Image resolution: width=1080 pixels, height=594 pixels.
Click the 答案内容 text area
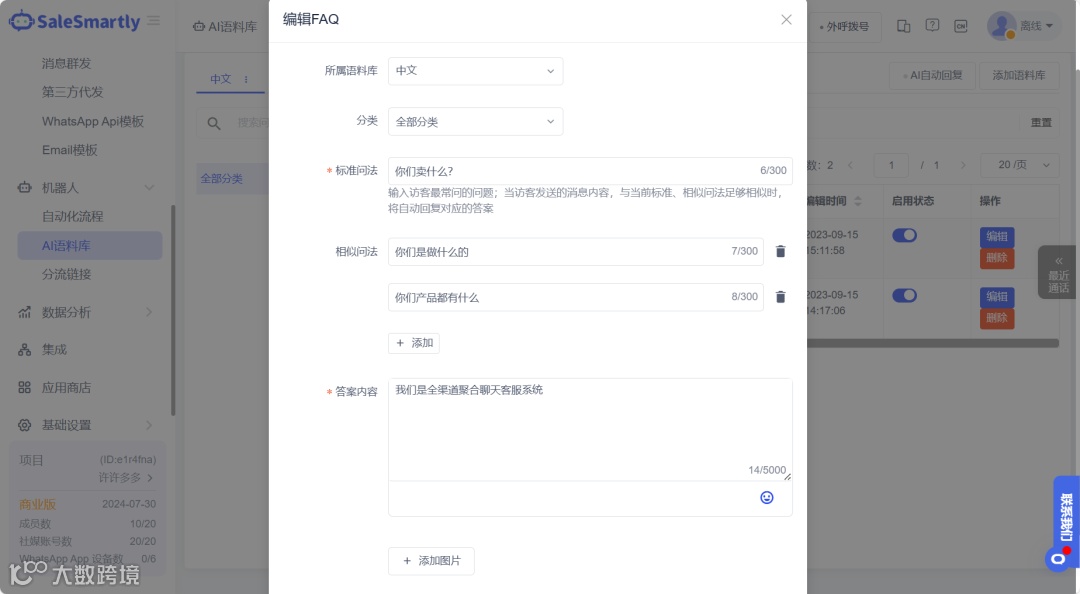point(590,429)
